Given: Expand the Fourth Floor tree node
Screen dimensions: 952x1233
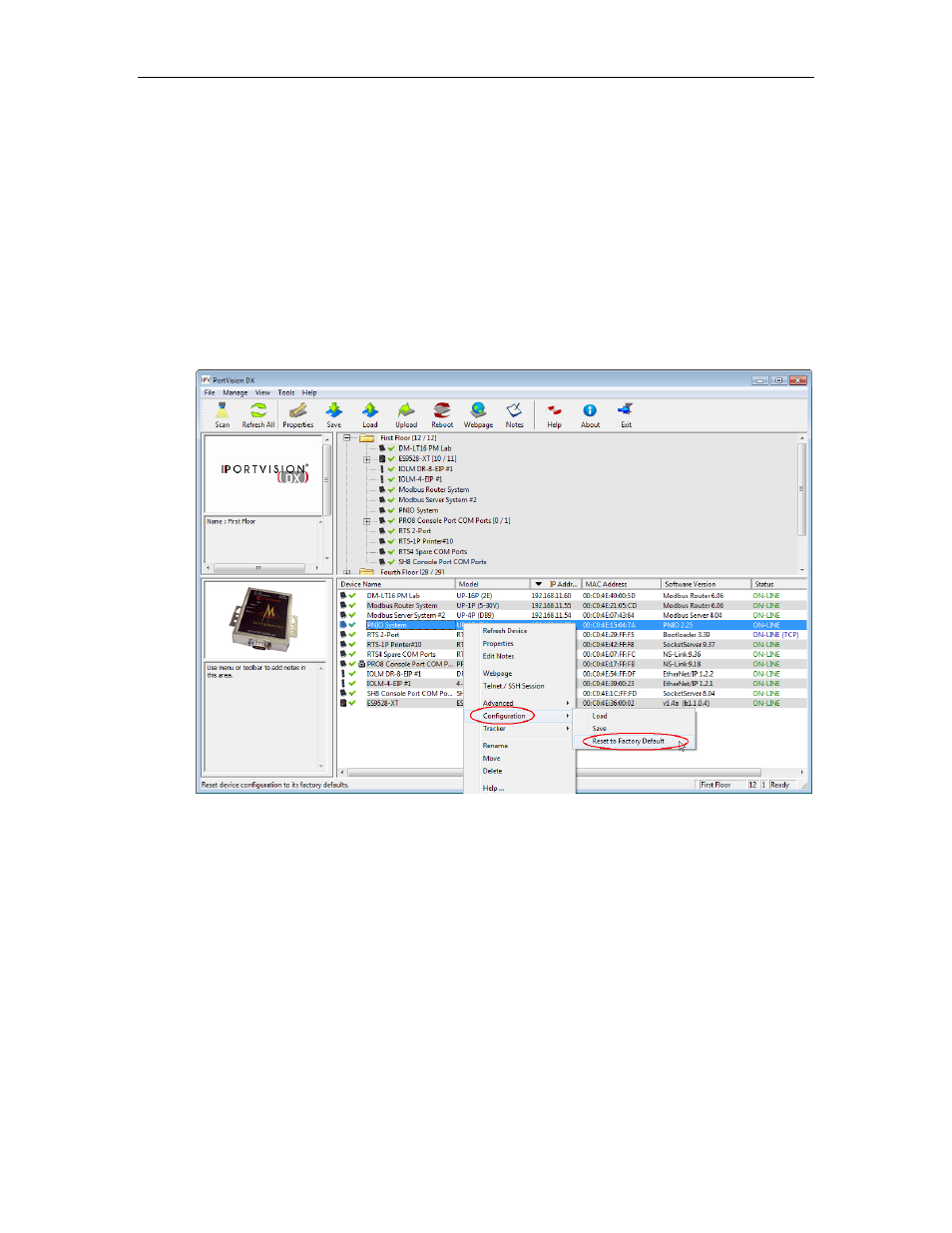Looking at the screenshot, I should 347,572.
